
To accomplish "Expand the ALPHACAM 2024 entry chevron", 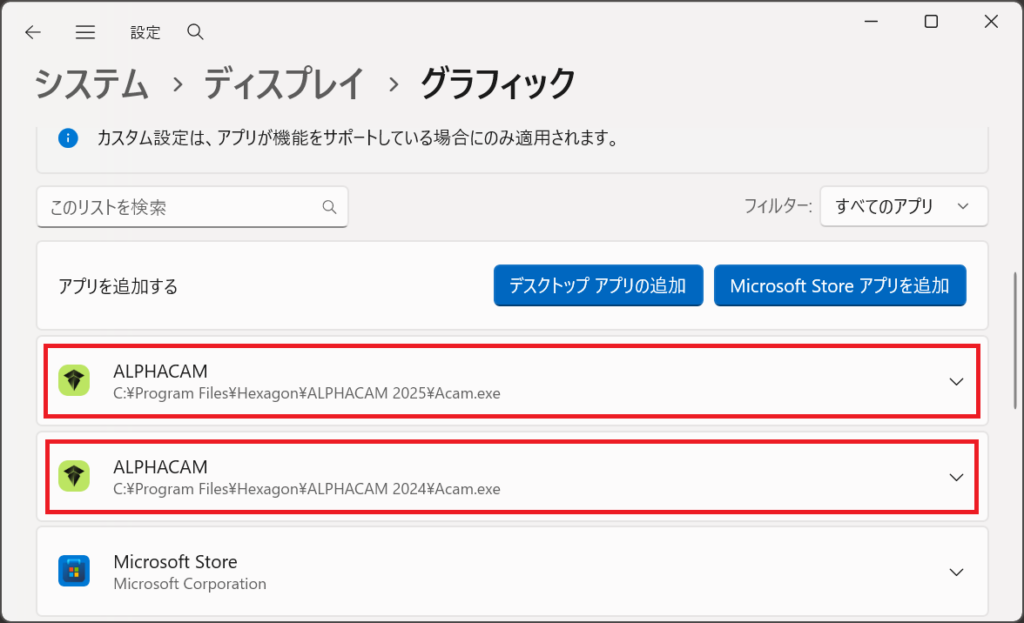I will click(x=956, y=477).
